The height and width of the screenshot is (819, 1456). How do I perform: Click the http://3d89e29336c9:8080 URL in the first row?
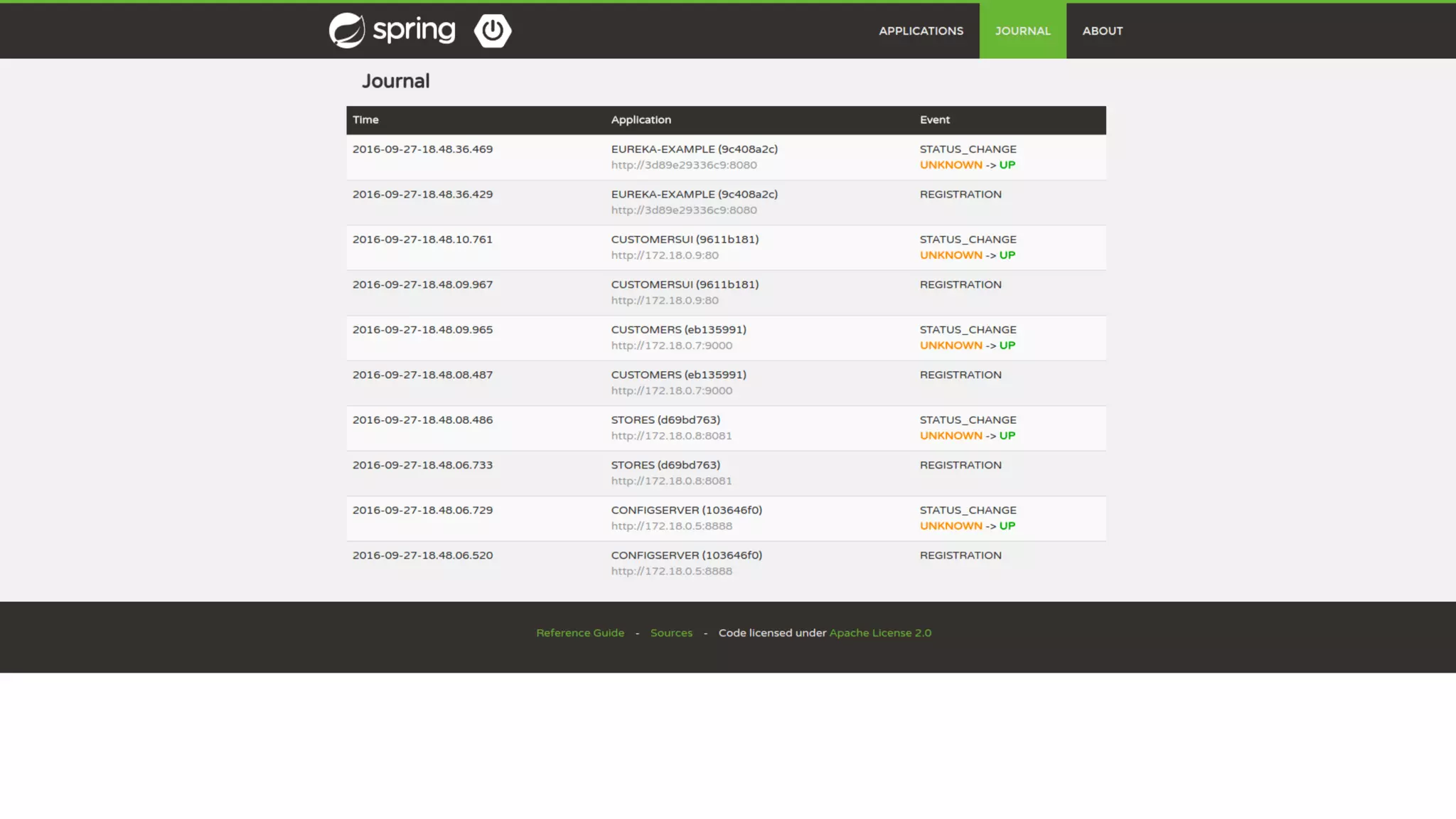click(x=683, y=165)
